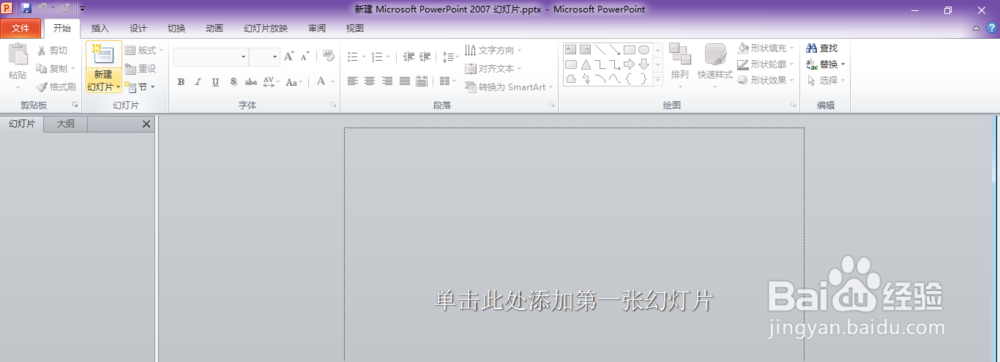Screen dimensions: 1000x362
Task: Toggle align text right
Action: click(x=387, y=82)
